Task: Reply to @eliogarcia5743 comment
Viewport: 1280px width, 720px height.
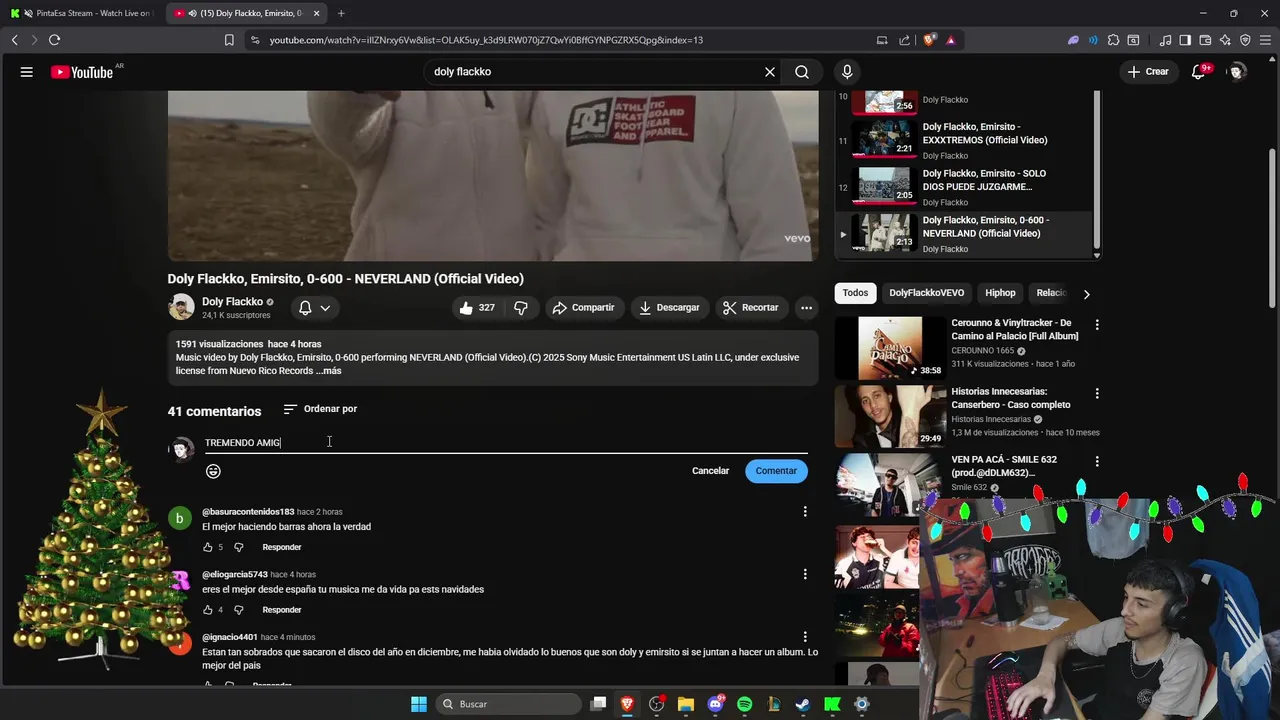Action: click(x=282, y=610)
